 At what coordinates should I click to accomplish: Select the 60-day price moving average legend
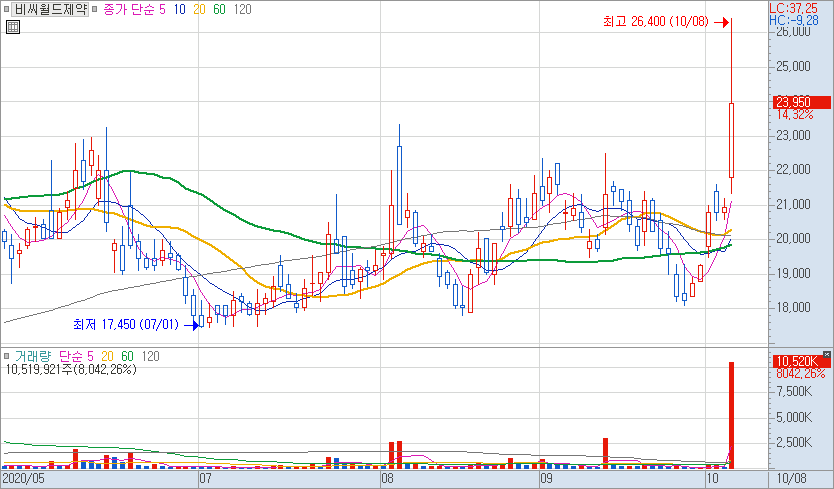(x=219, y=9)
